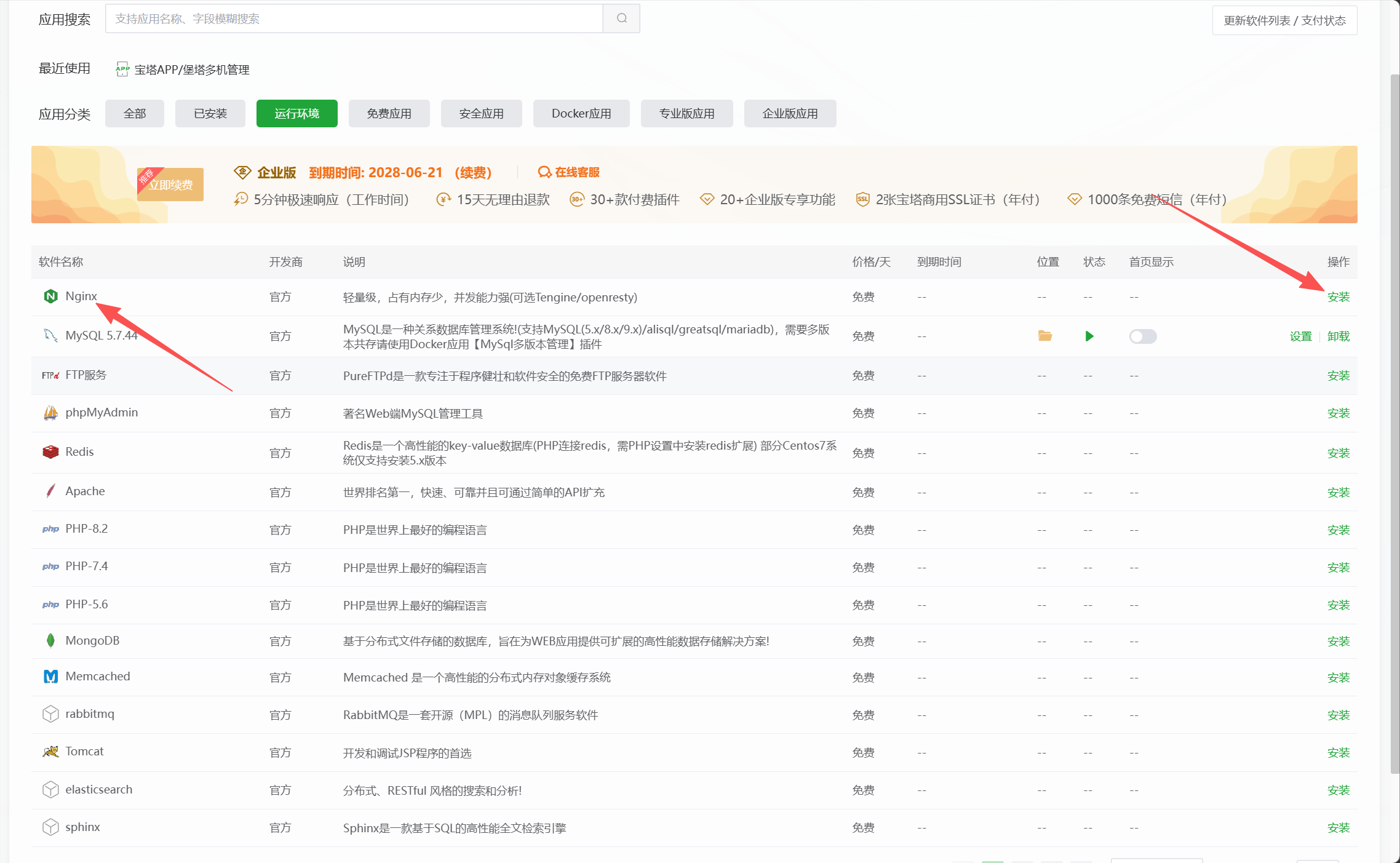Image resolution: width=1400 pixels, height=863 pixels.
Task: Click 安装 for Apache
Action: point(1338,493)
